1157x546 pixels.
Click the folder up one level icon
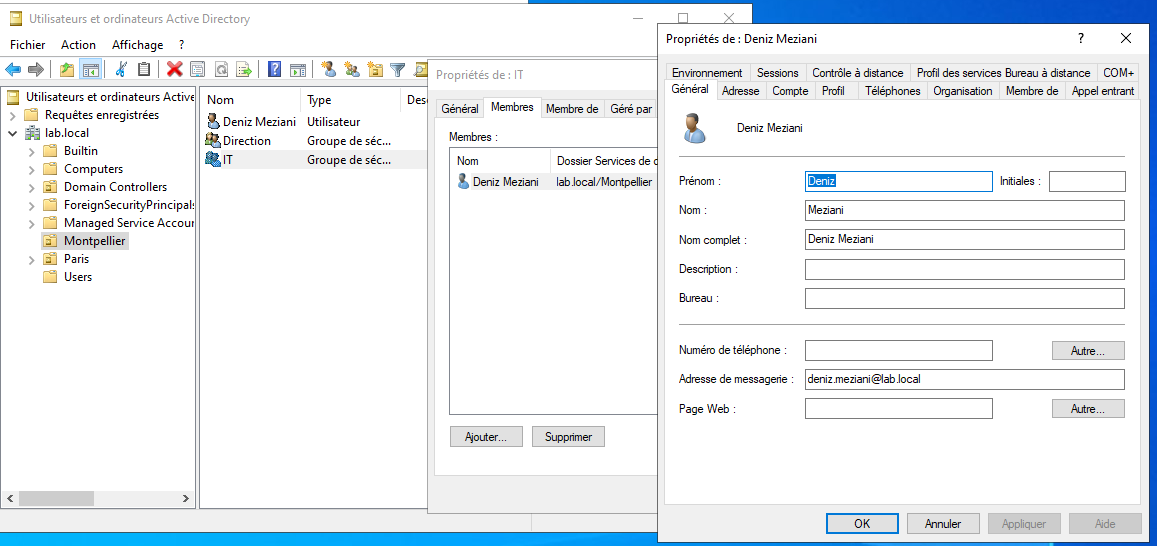point(67,69)
